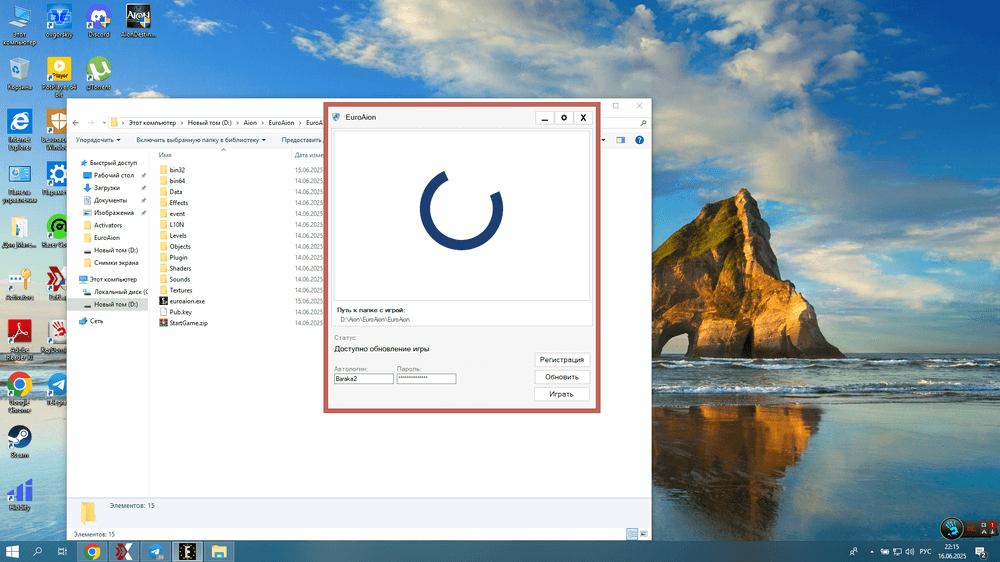The width and height of the screenshot is (1000, 562).
Task: Select the euroaion.exe file
Action: [x=186, y=301]
